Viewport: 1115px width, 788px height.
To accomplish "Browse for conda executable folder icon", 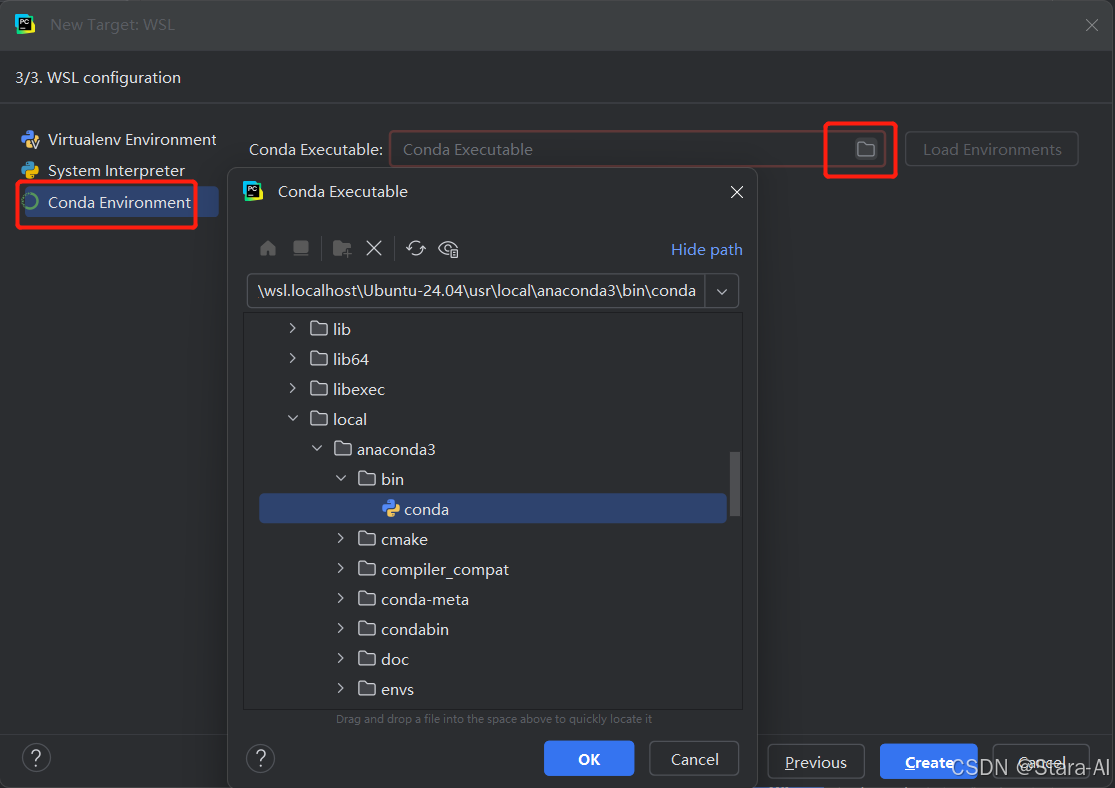I will click(865, 149).
